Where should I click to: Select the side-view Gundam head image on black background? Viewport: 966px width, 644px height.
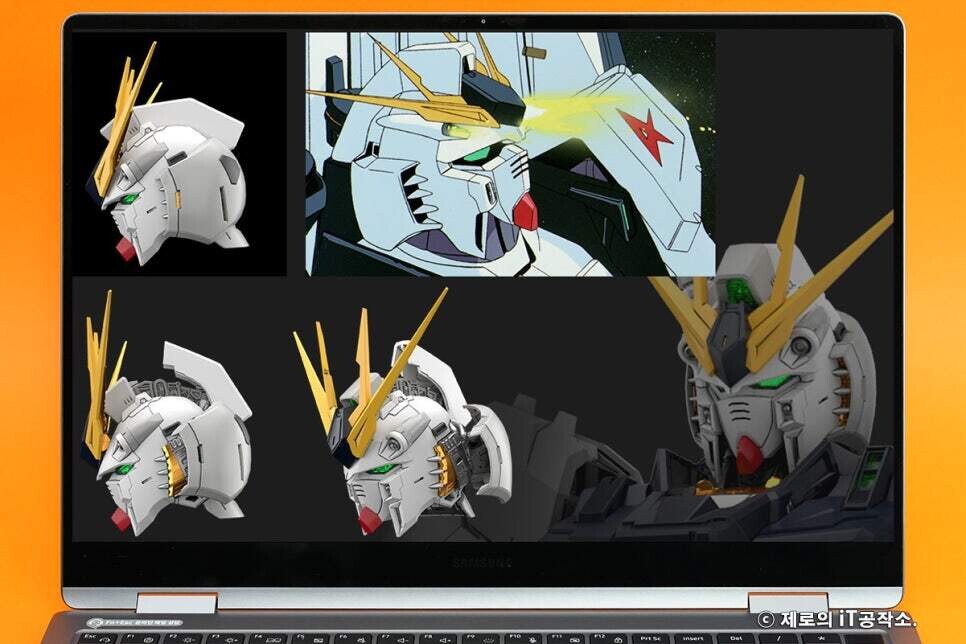point(179,154)
